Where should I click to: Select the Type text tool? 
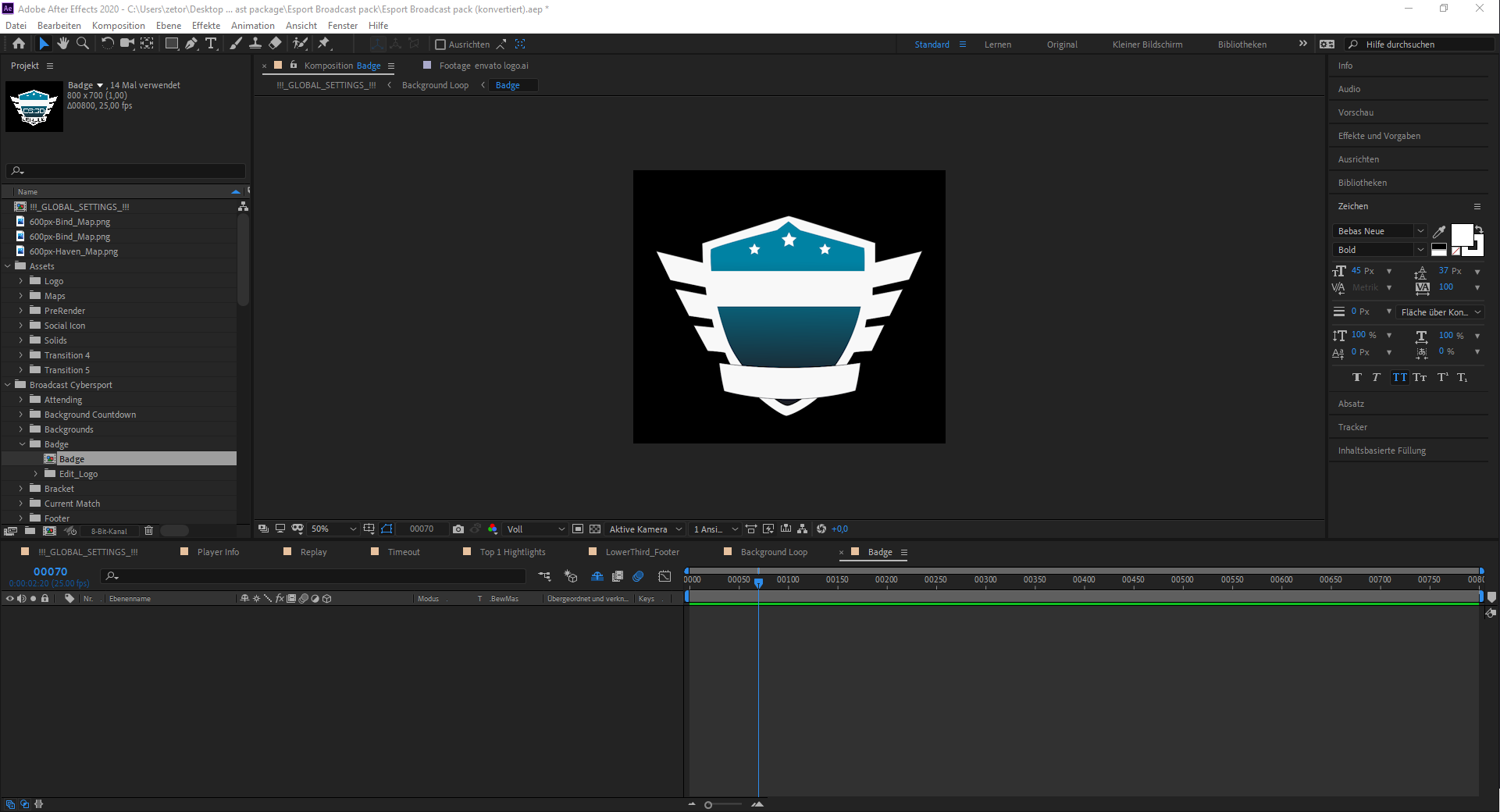tap(211, 44)
